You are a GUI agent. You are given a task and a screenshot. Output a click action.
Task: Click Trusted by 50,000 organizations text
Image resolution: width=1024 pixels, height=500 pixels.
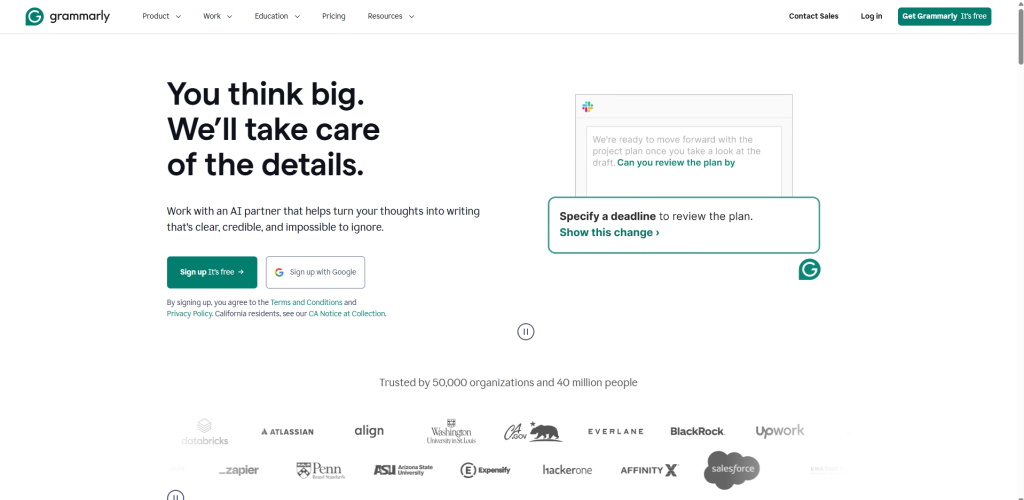click(508, 383)
